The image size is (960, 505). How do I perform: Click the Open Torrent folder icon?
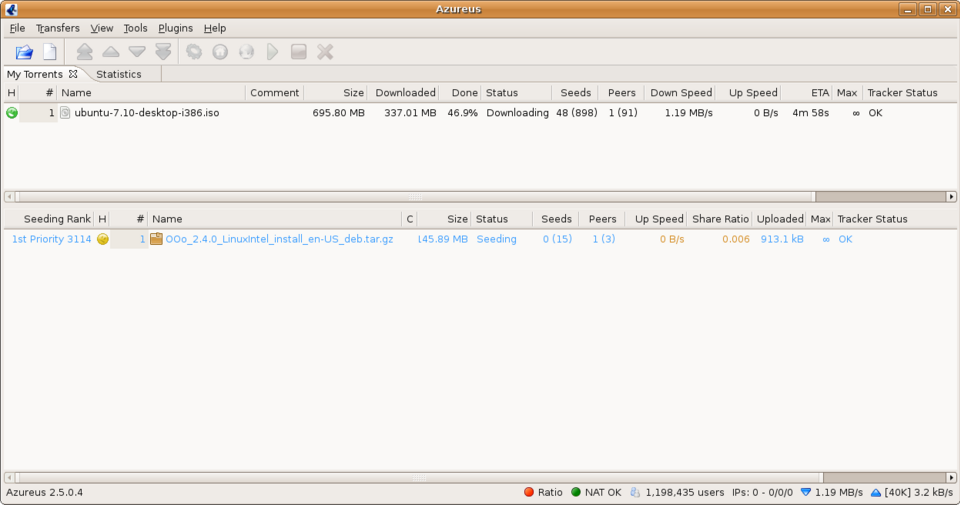tap(24, 52)
